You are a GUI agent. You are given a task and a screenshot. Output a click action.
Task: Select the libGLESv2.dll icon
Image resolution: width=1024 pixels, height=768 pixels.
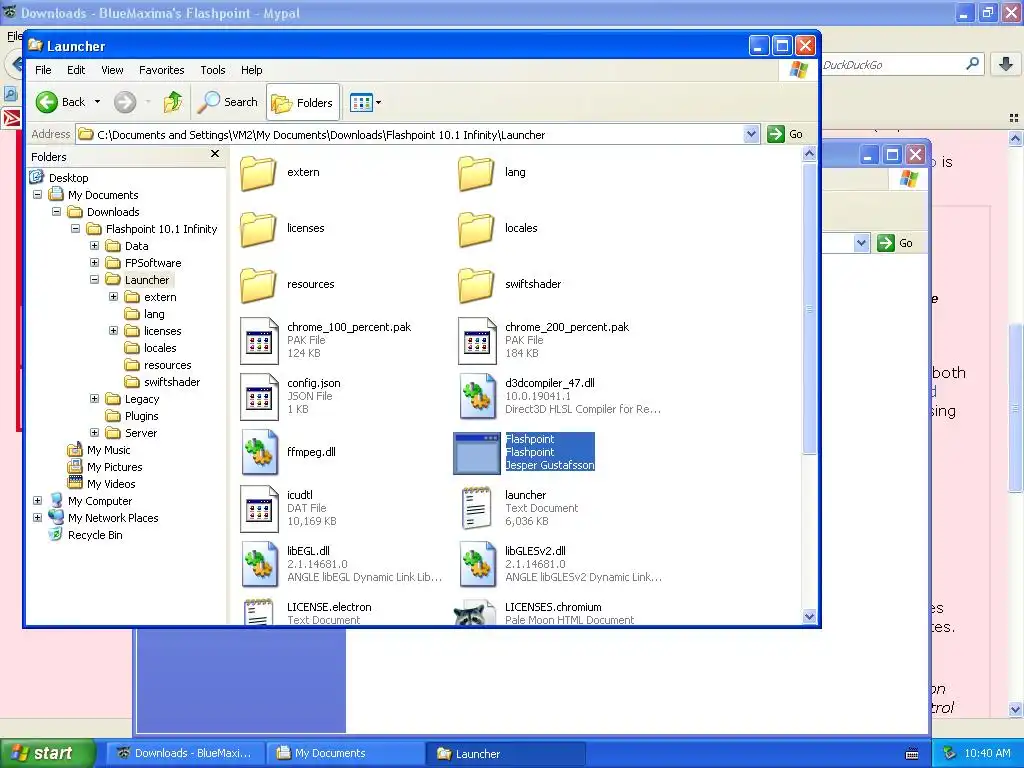pyautogui.click(x=477, y=564)
